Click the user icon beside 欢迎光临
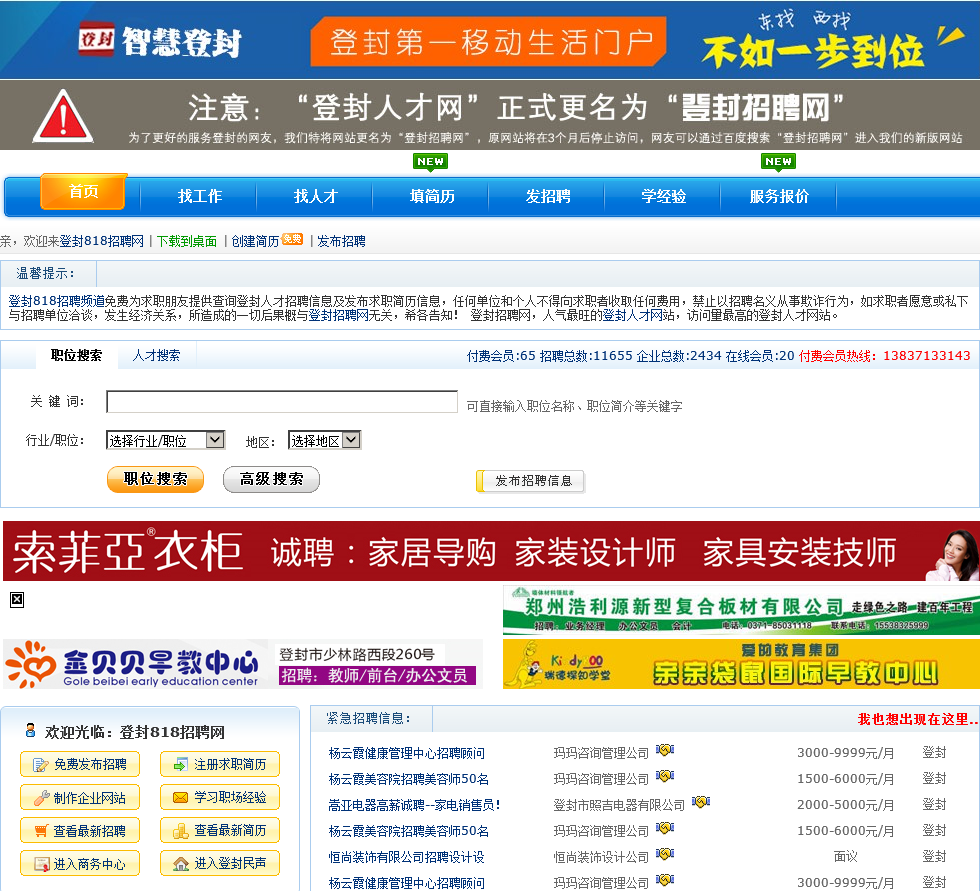This screenshot has height=891, width=980. click(x=30, y=730)
